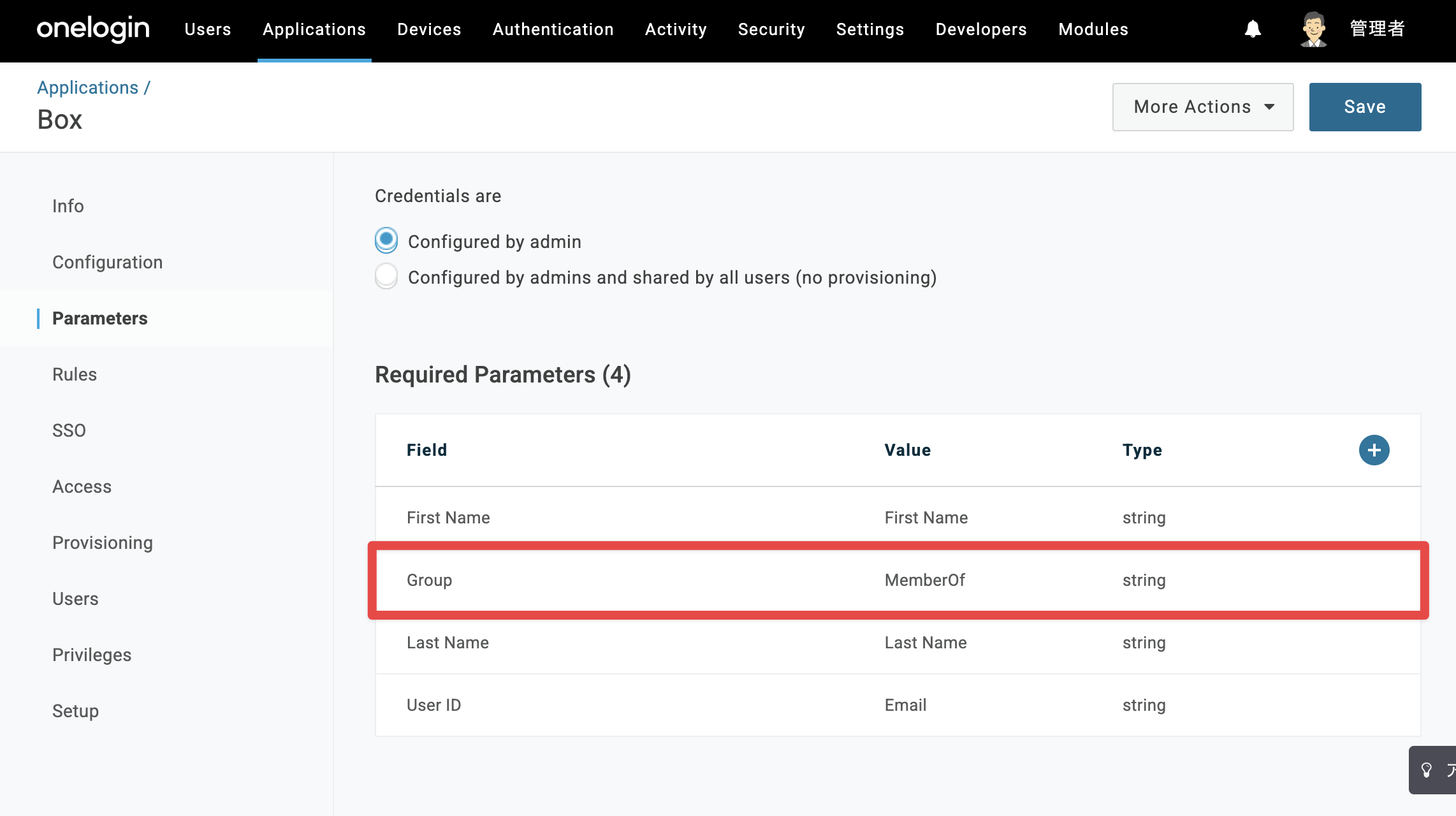Open the Applications top menu
The height and width of the screenshot is (816, 1456).
click(x=314, y=29)
